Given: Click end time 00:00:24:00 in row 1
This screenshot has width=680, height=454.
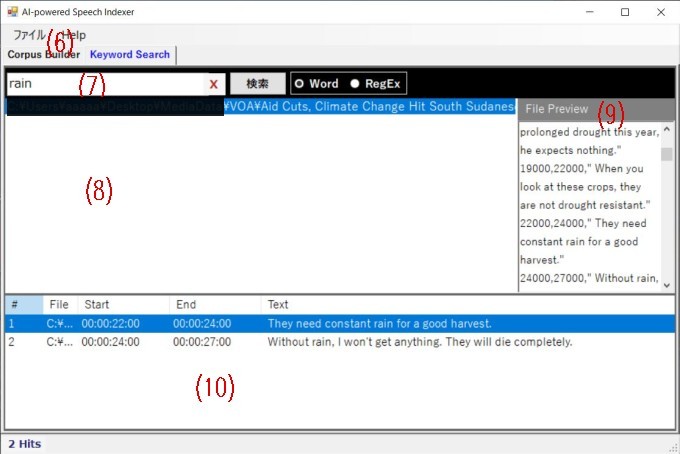Looking at the screenshot, I should coord(202,323).
